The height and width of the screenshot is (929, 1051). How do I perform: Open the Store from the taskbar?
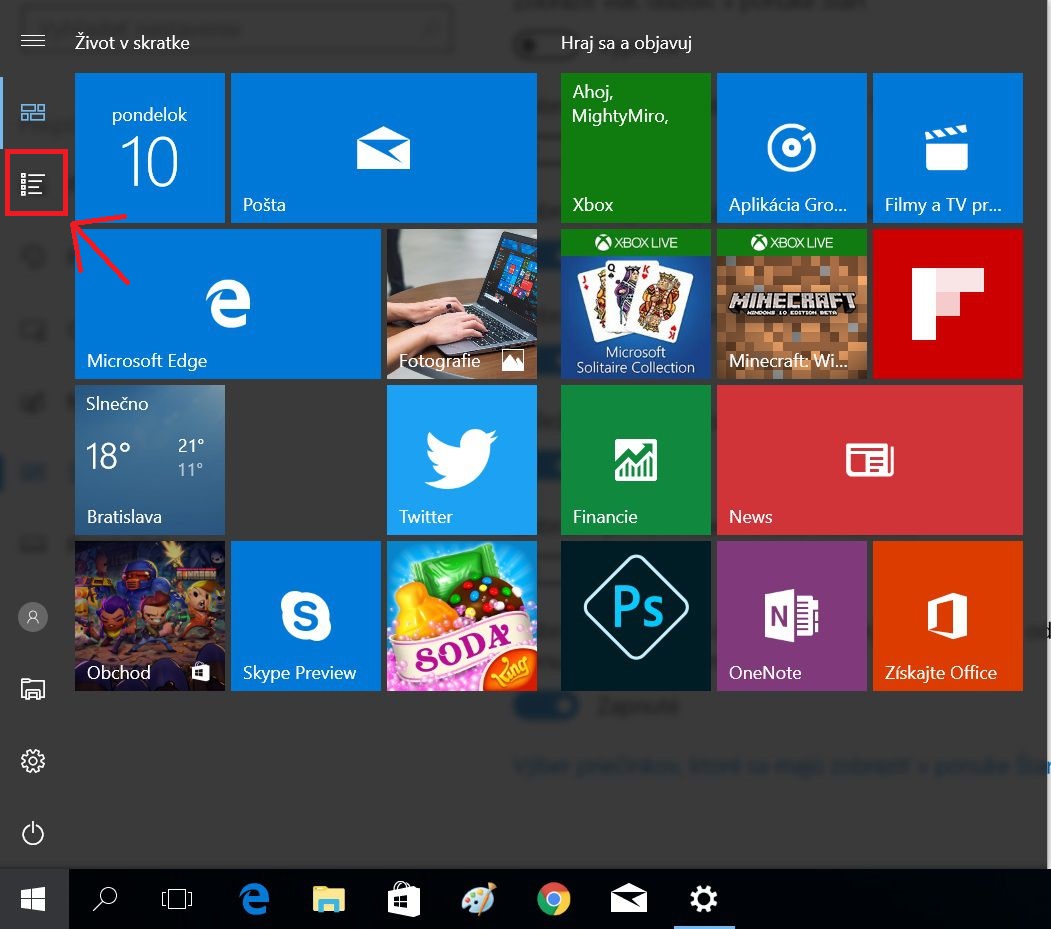(x=404, y=899)
